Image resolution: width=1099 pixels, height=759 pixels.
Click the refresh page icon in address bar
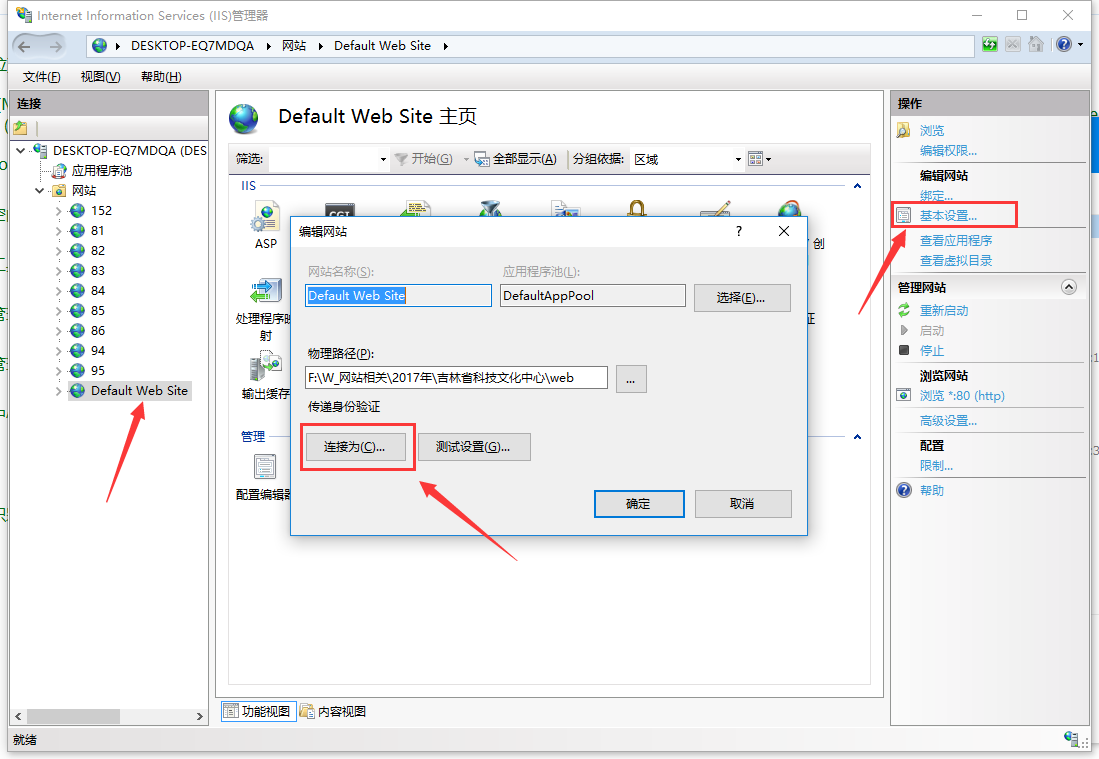pyautogui.click(x=989, y=45)
